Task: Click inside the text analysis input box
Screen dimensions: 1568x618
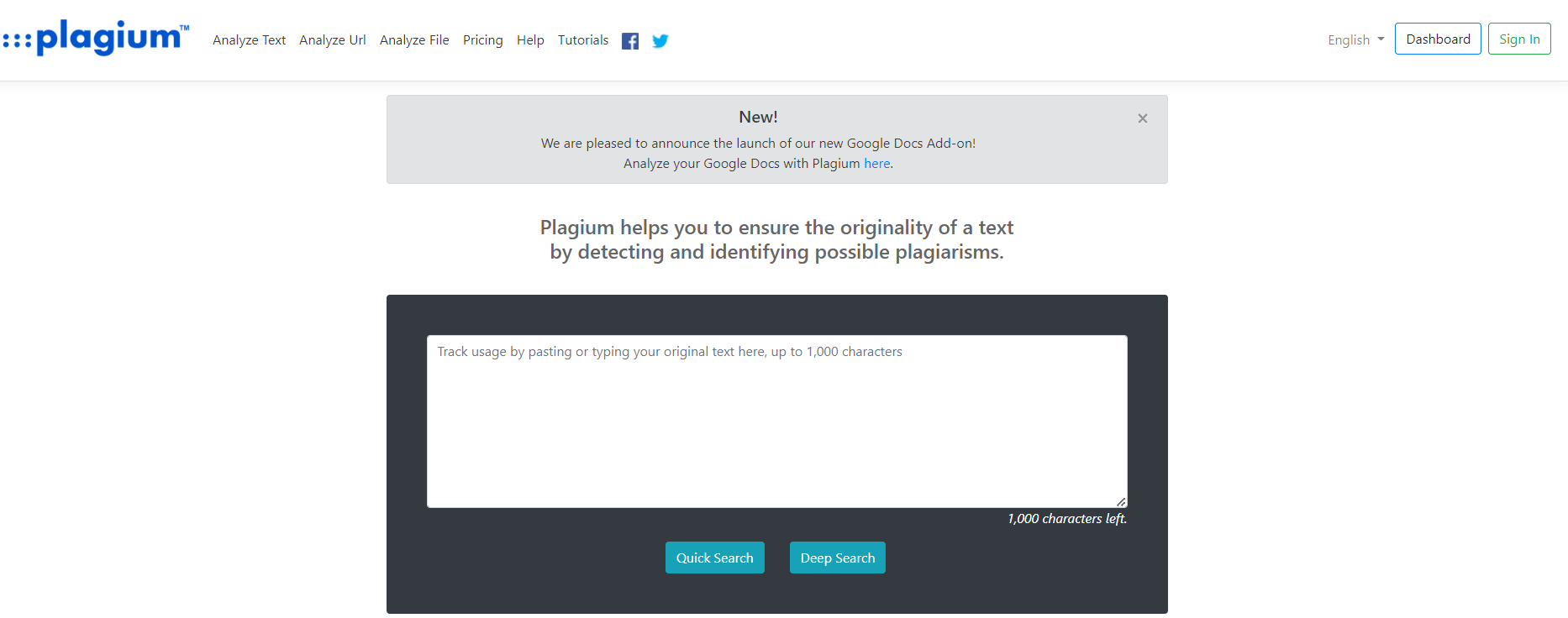Action: pos(776,420)
